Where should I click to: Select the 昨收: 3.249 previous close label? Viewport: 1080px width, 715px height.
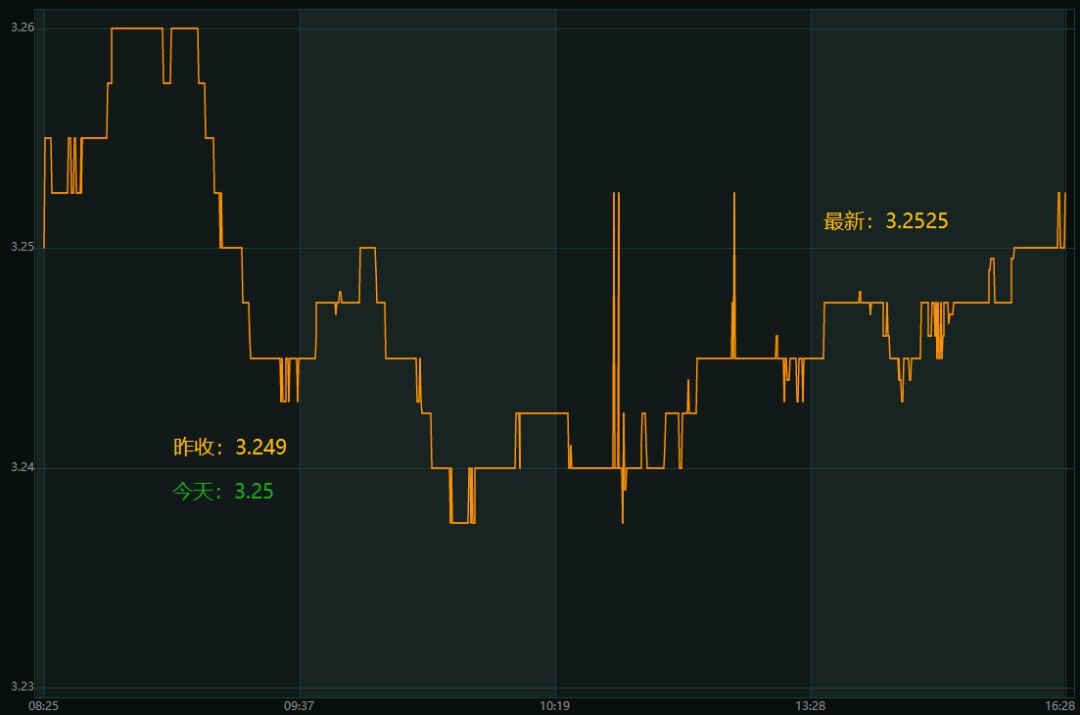pyautogui.click(x=230, y=447)
